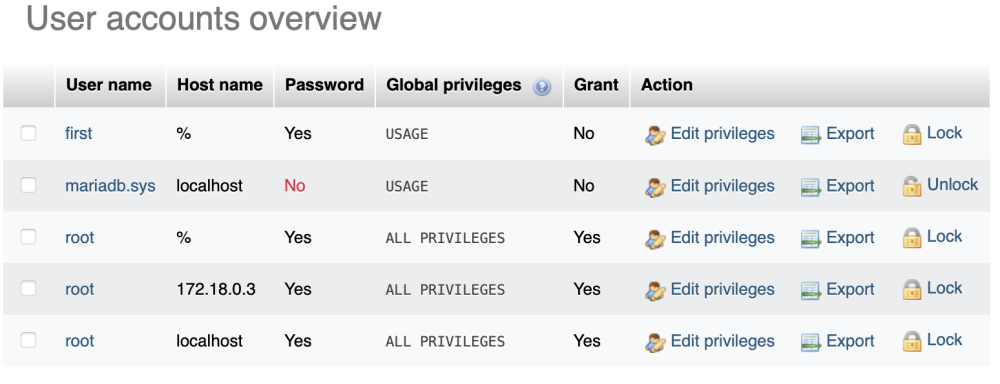This screenshot has width=1000, height=384.
Task: Click the 'Action' column header
Action: click(666, 85)
